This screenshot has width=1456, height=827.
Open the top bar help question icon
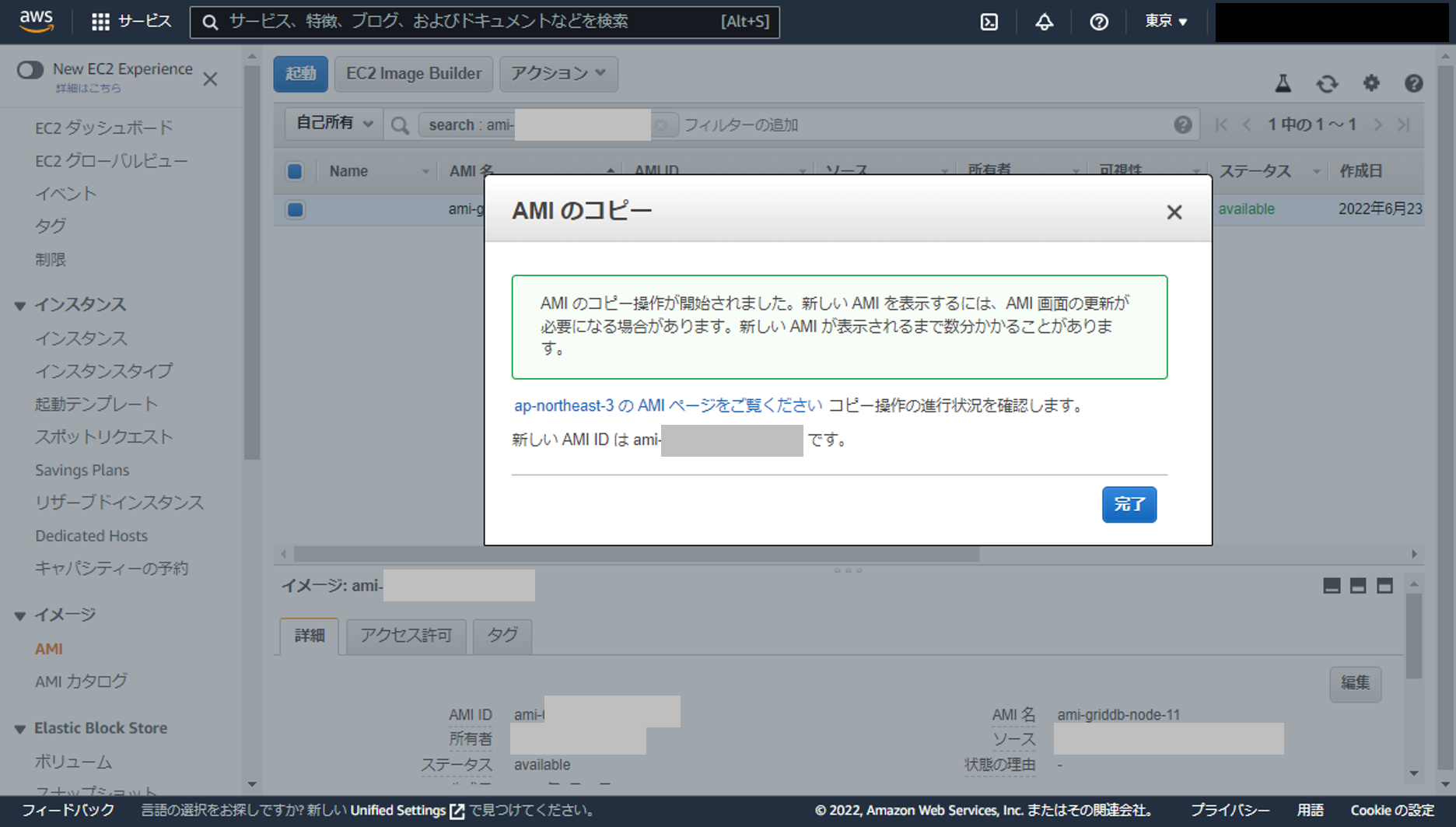click(x=1099, y=22)
